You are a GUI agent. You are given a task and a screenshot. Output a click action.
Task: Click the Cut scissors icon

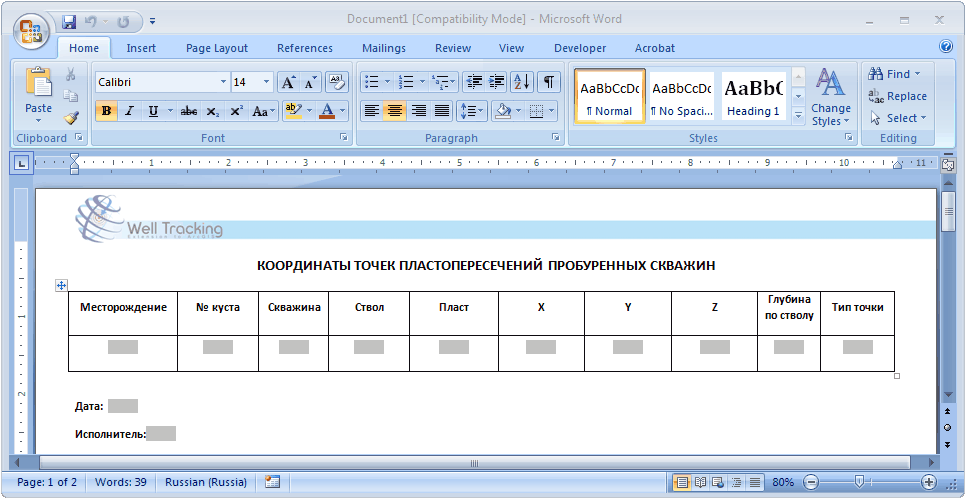click(71, 74)
